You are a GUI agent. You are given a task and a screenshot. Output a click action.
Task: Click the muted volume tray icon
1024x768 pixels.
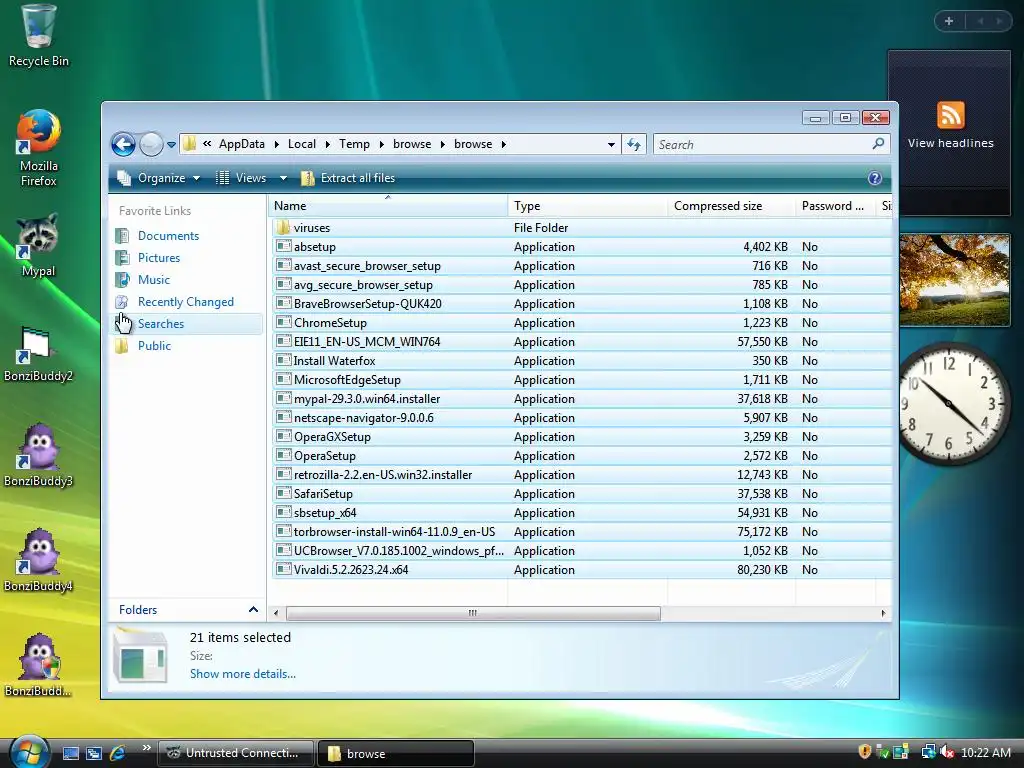947,753
